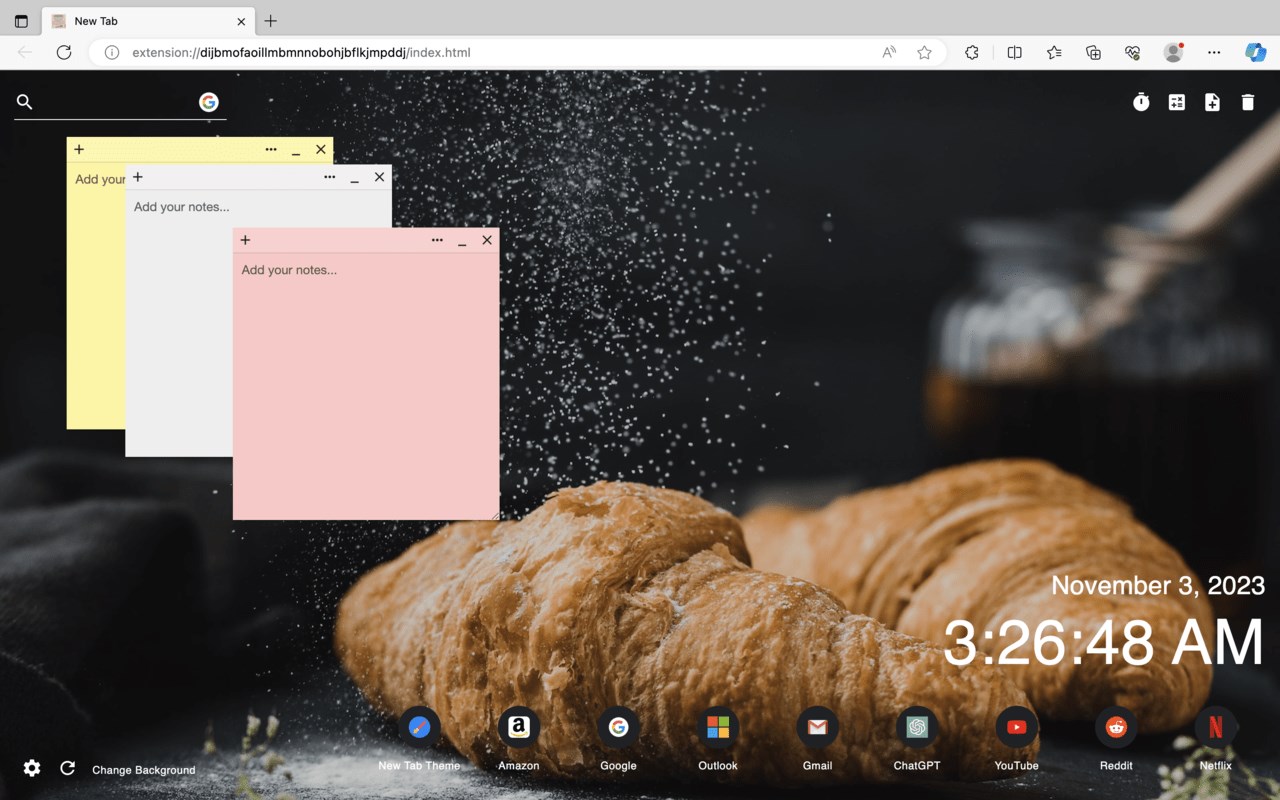Click the gray note's plus icon
The image size is (1280, 800).
[138, 177]
